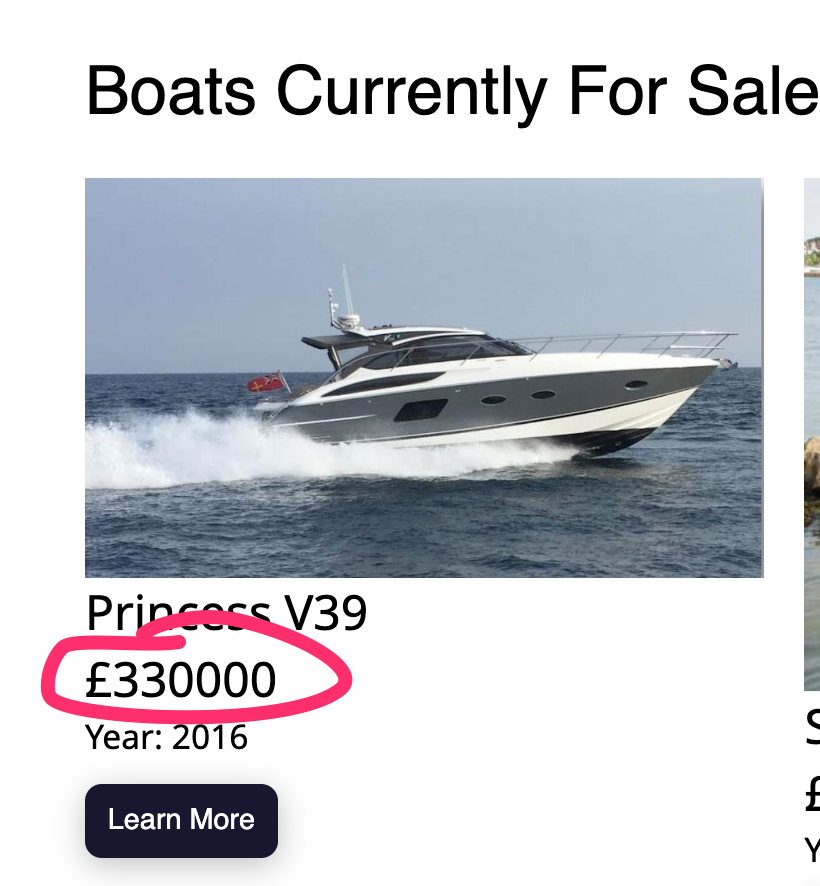Click the red ensign flag on the boat

pos(267,383)
